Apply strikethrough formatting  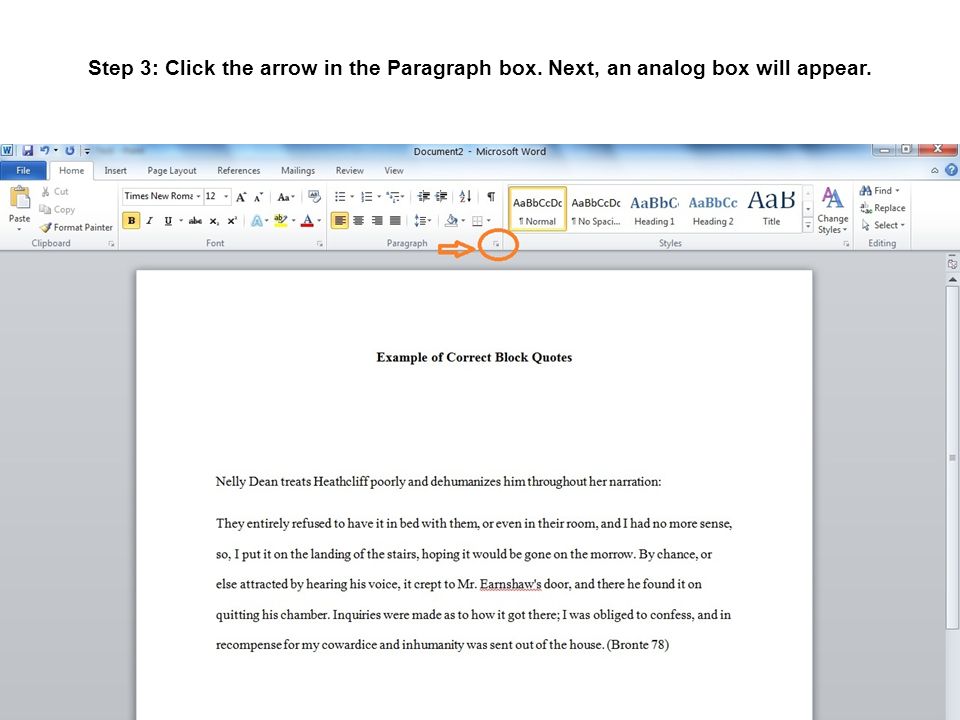[x=195, y=221]
